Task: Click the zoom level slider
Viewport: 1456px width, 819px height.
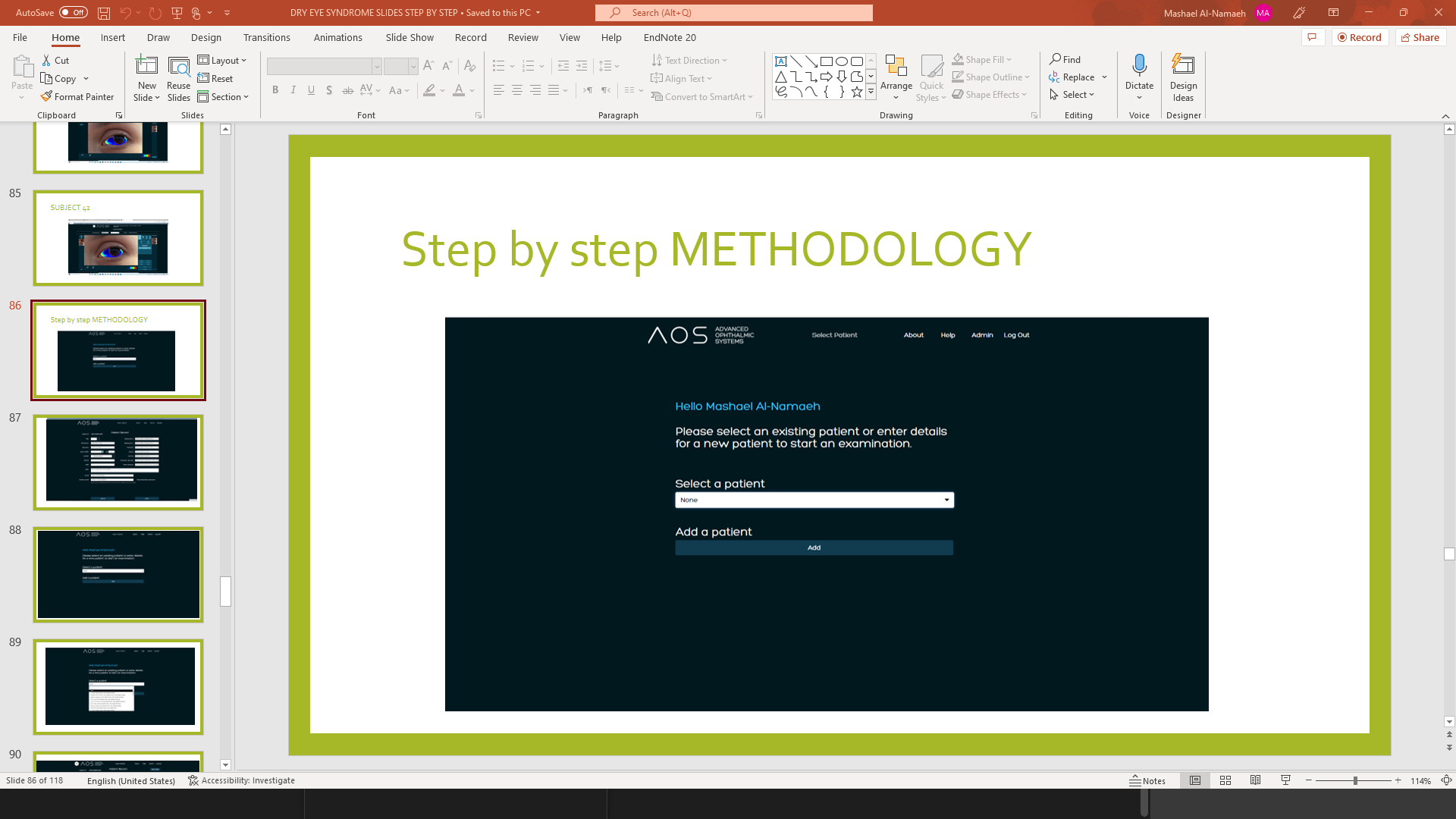Action: 1354,780
